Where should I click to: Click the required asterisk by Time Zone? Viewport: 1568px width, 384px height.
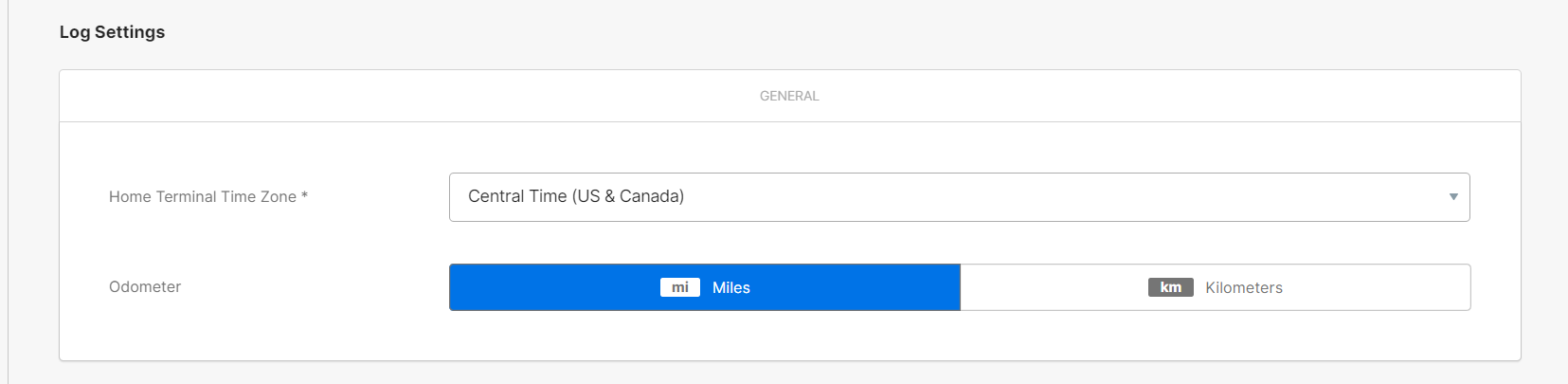point(304,196)
